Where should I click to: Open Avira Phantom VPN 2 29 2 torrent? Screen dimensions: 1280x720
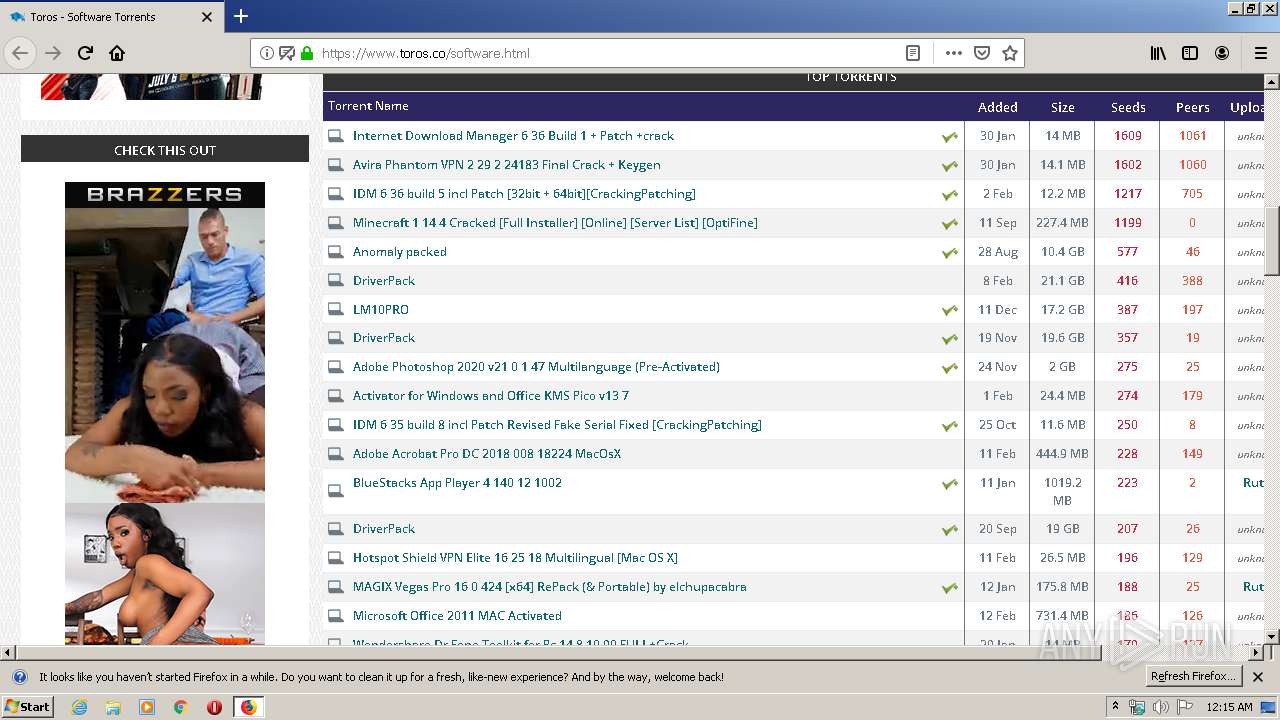click(x=506, y=165)
